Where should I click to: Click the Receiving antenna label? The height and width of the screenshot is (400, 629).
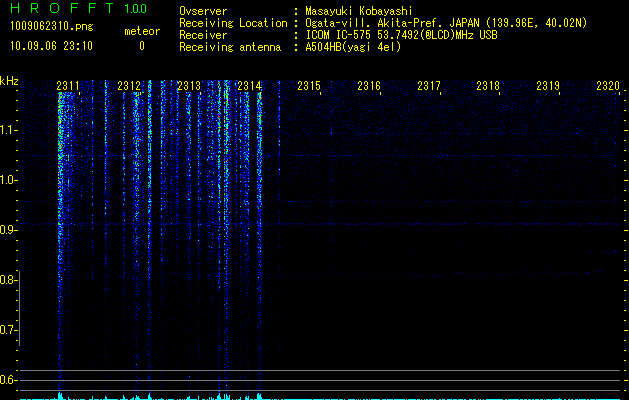(230, 47)
